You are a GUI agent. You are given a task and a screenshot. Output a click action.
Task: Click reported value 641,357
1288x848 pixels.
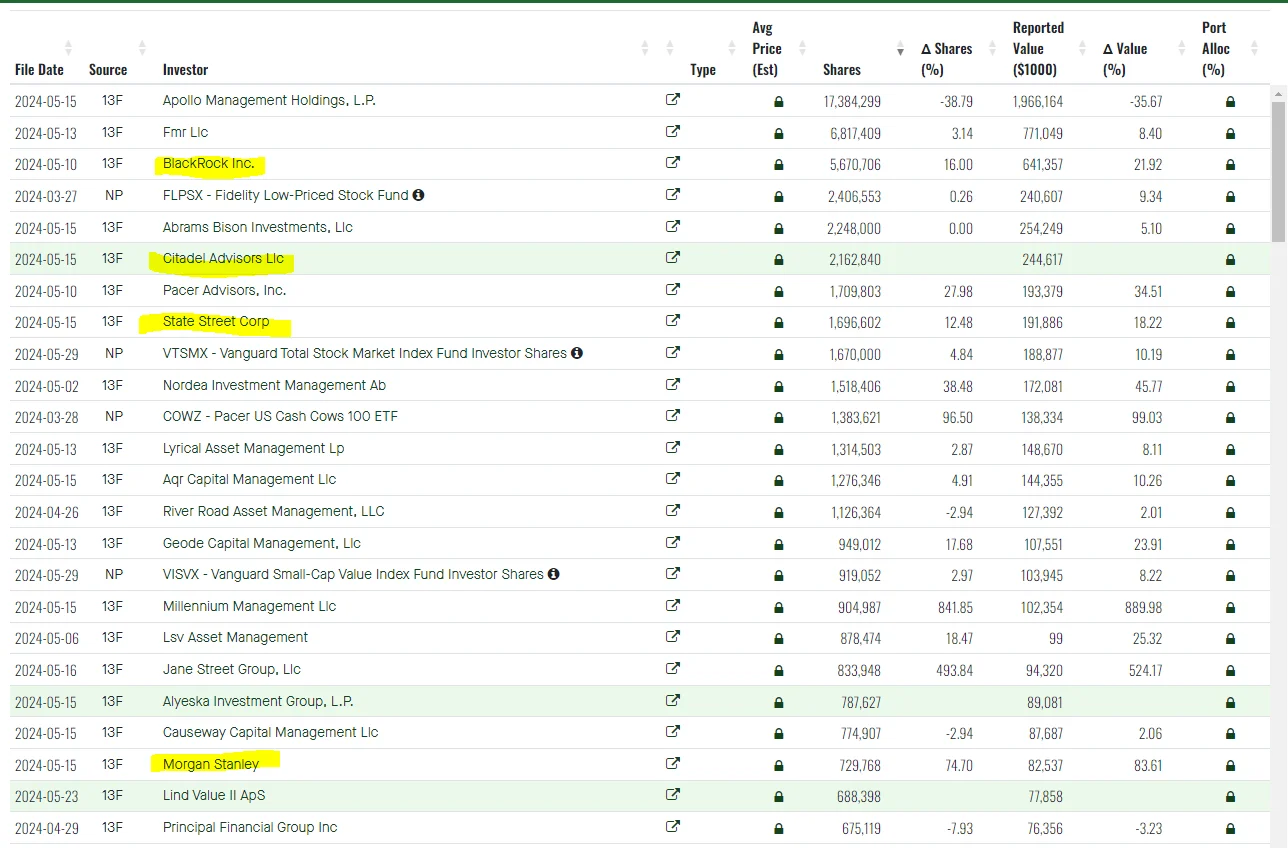click(x=1038, y=164)
